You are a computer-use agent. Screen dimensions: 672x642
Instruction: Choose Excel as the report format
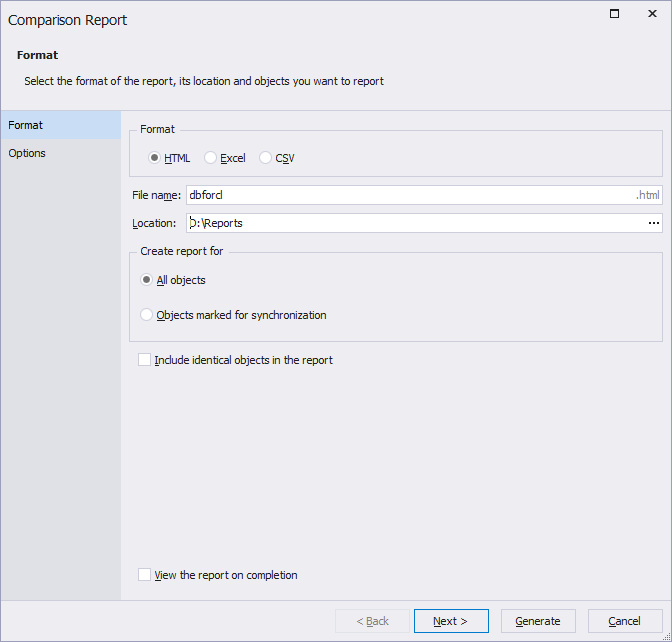tap(210, 158)
